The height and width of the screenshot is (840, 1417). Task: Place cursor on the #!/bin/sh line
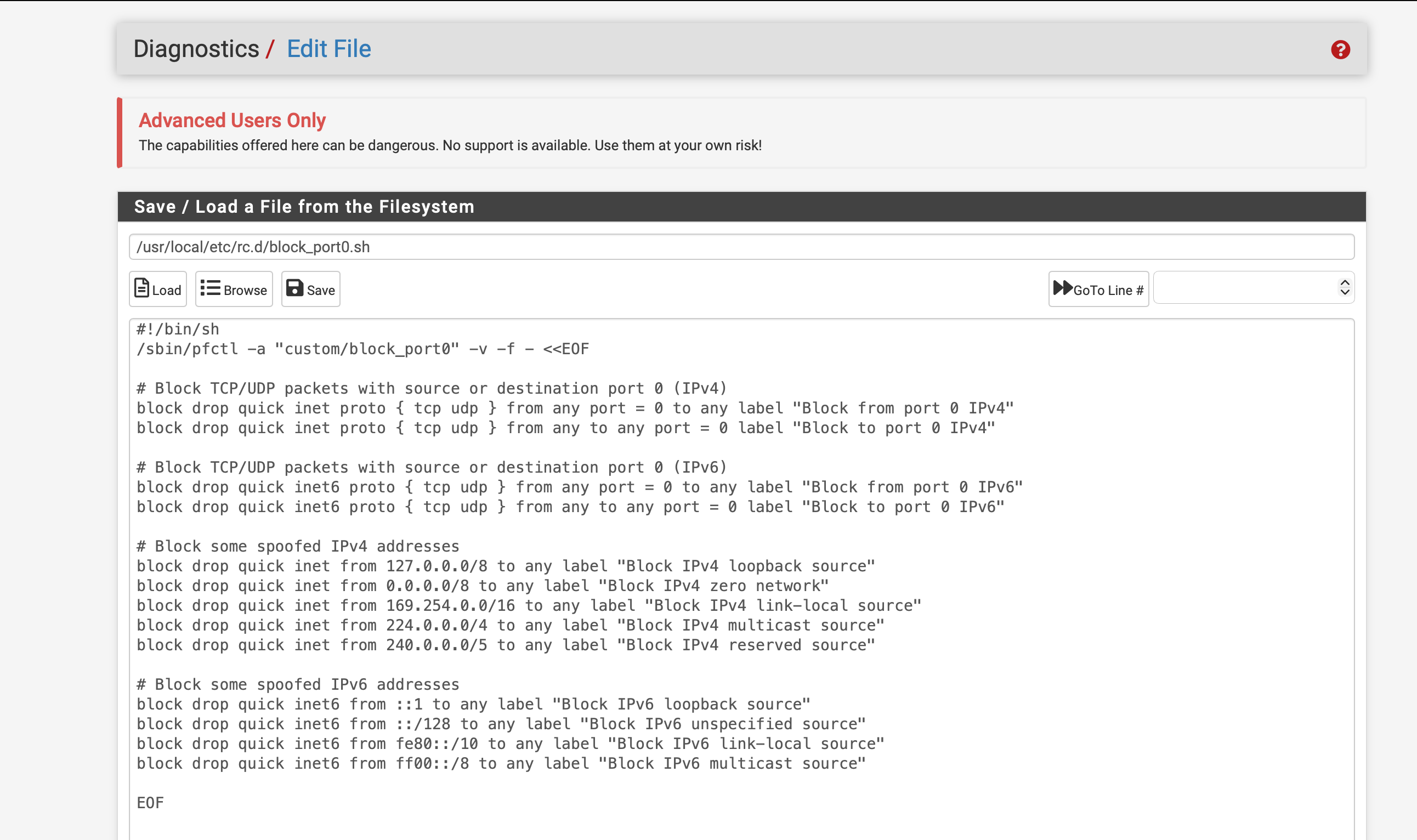(x=178, y=330)
